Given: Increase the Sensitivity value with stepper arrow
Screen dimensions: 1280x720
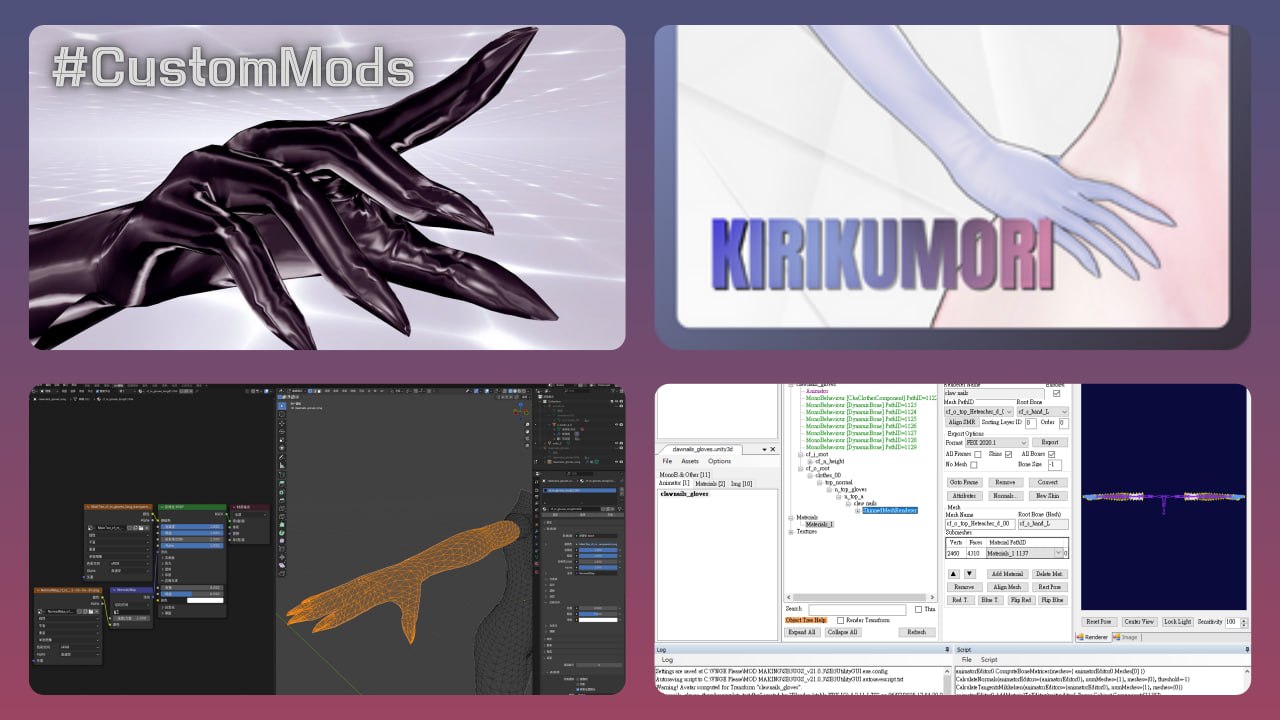Looking at the screenshot, I should click(1244, 619).
